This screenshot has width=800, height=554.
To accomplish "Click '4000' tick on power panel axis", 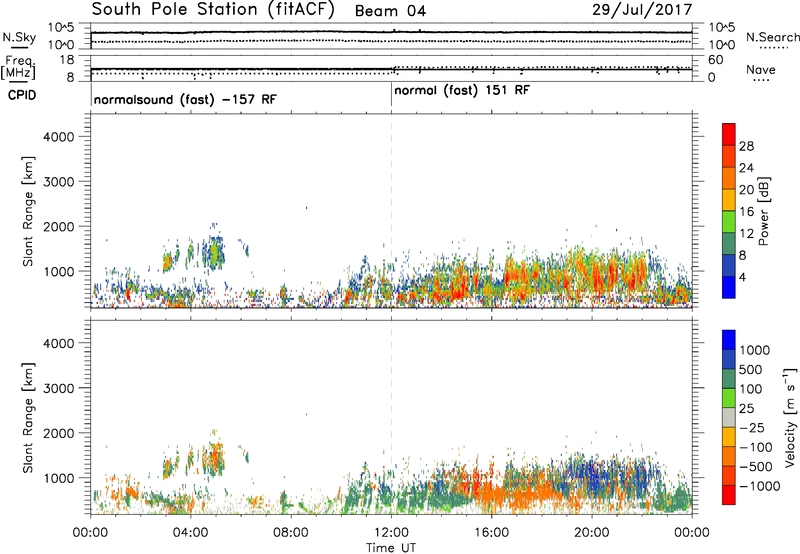I will [x=59, y=137].
